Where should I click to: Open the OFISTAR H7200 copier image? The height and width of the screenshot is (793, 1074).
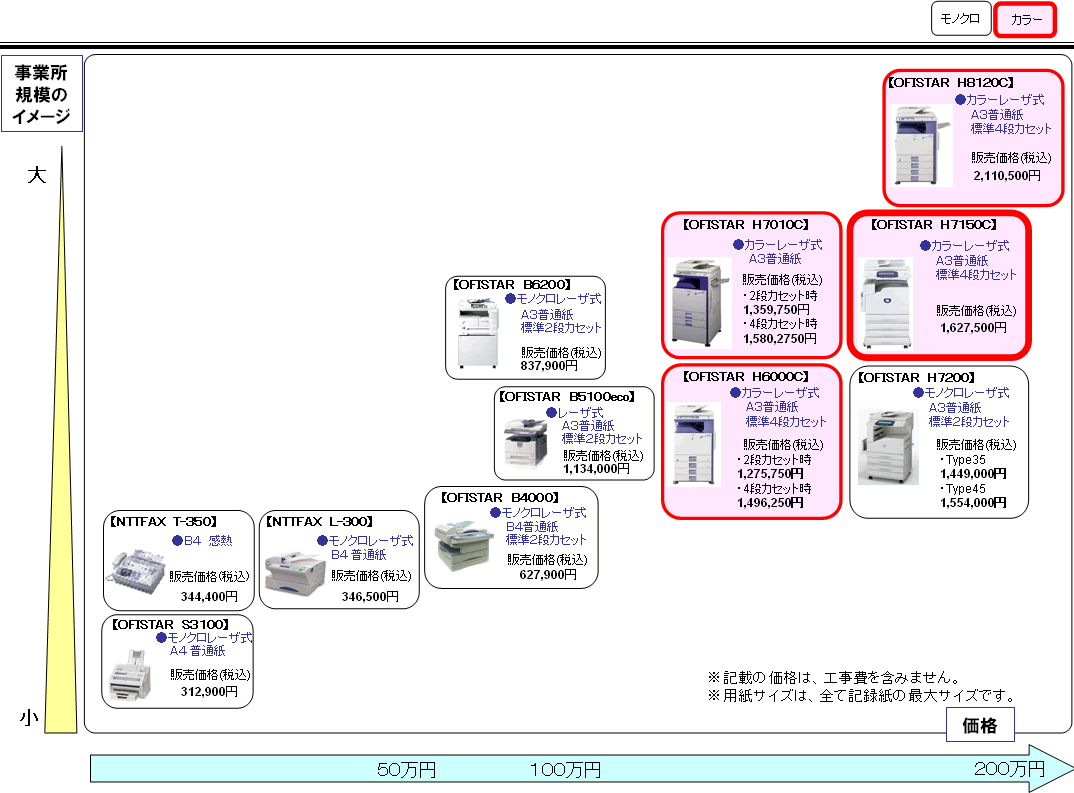pyautogui.click(x=888, y=447)
